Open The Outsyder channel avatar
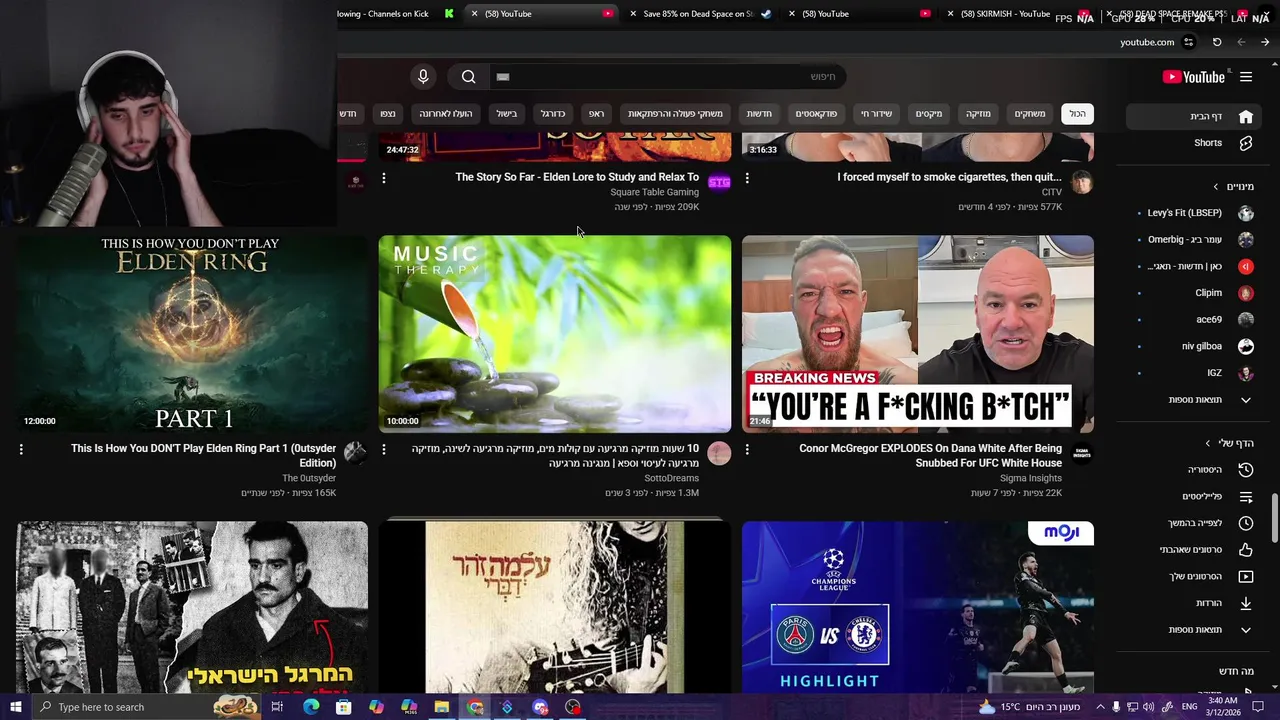The height and width of the screenshot is (720, 1280). 355,454
